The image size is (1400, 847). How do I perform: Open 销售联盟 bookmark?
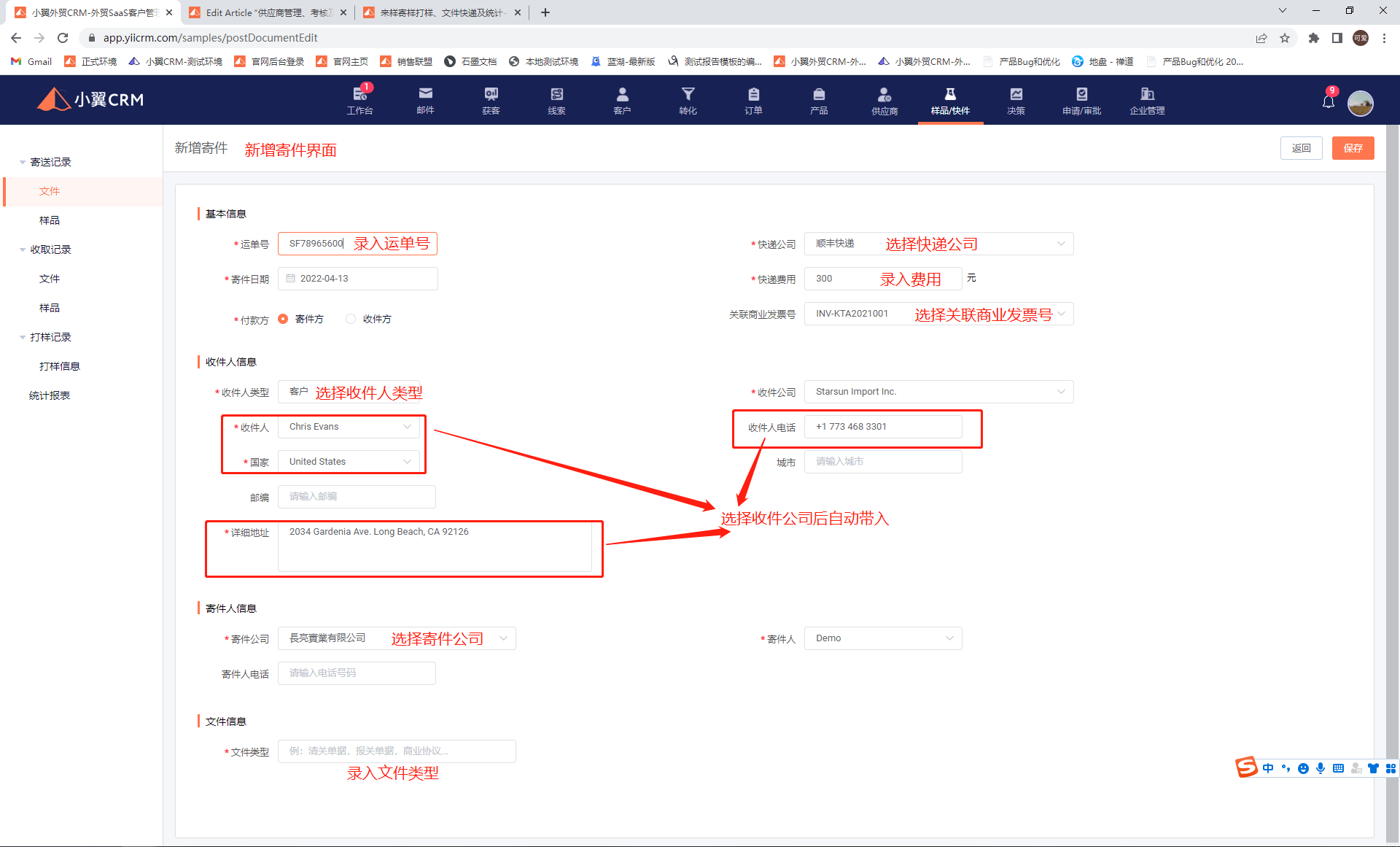pos(407,61)
